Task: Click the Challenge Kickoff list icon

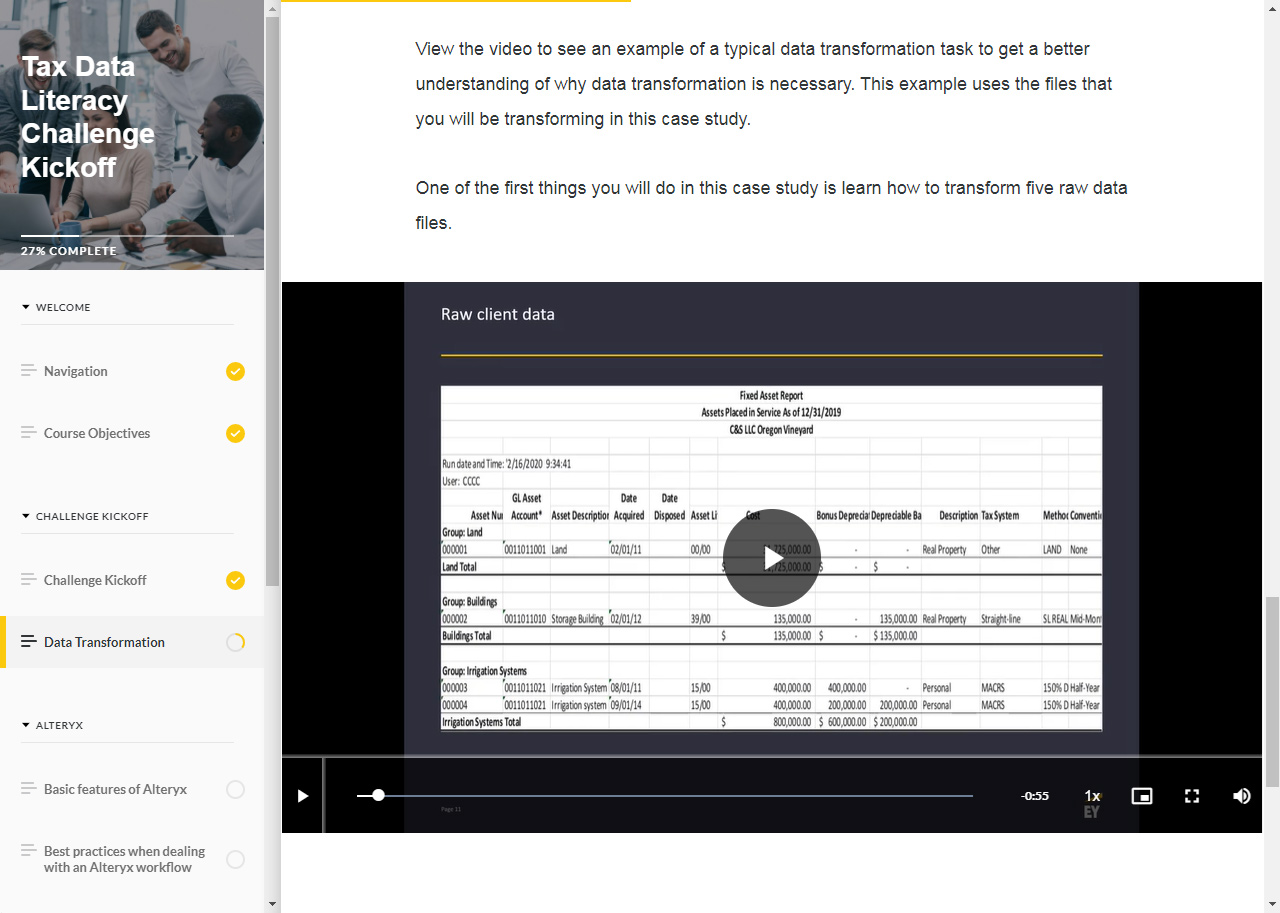Action: coord(28,580)
